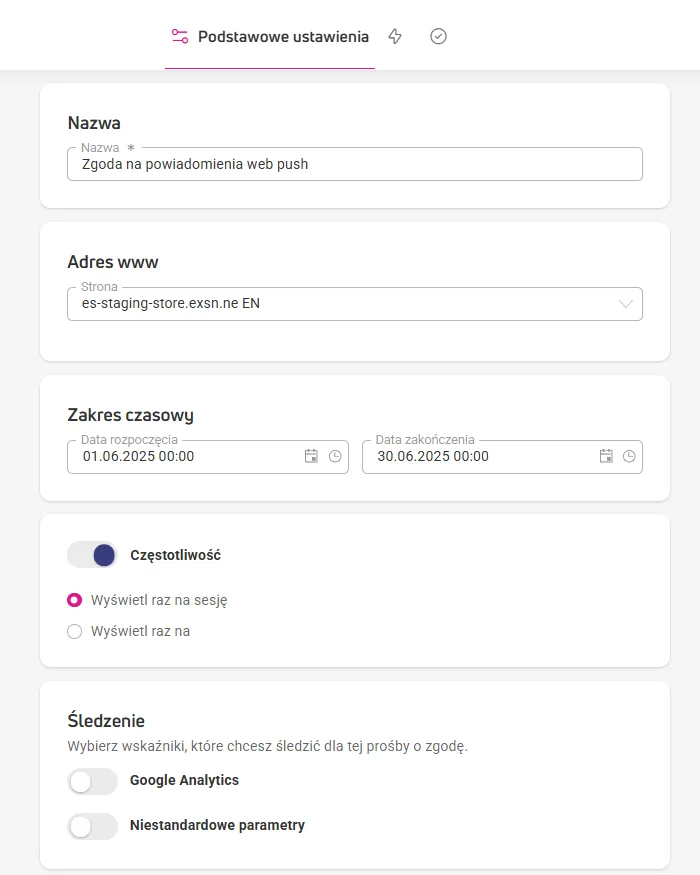Select Wyświetl raz na sesję radio button
This screenshot has width=700, height=875.
pos(74,600)
